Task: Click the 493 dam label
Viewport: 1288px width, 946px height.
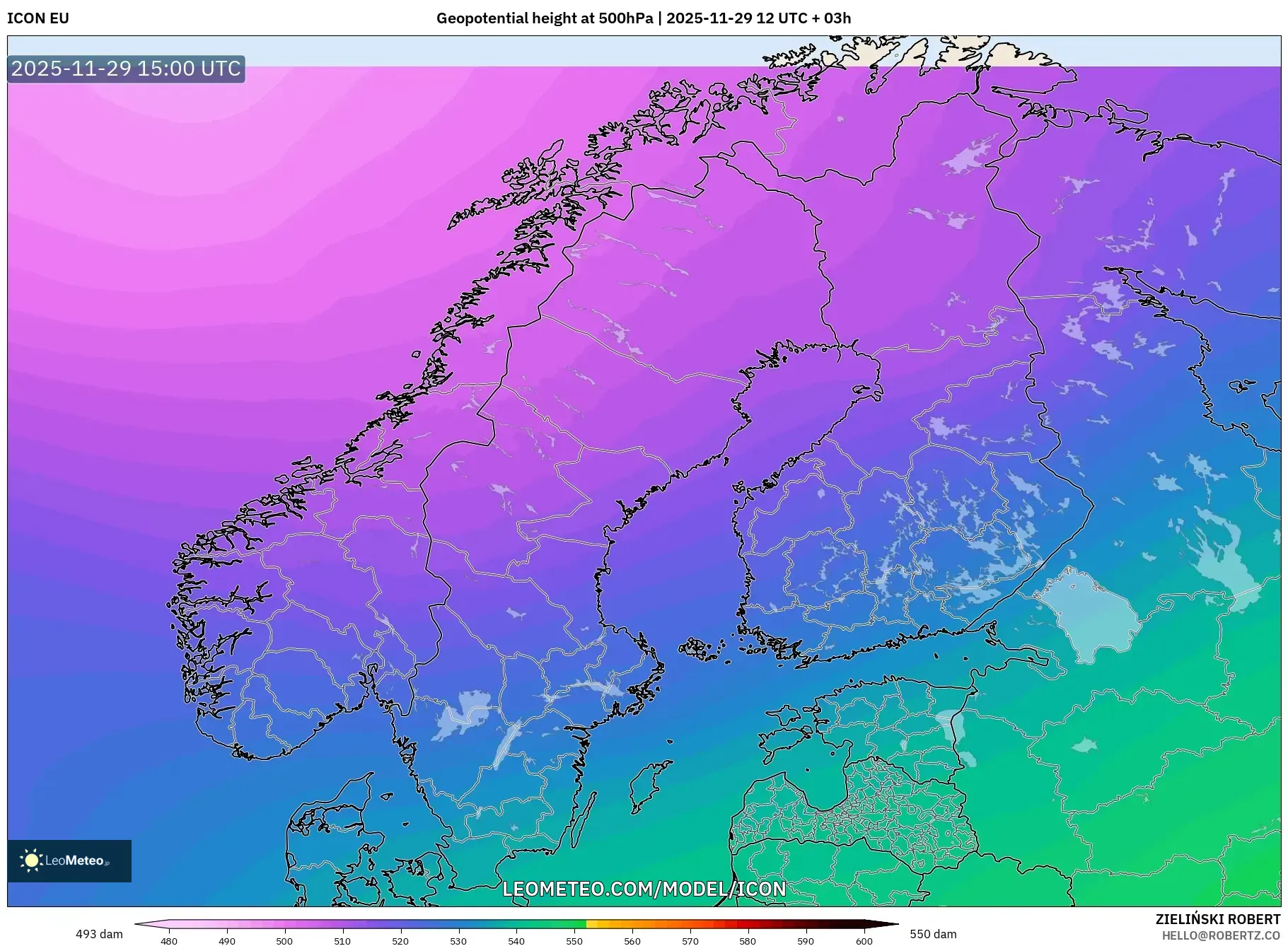Action: click(99, 933)
